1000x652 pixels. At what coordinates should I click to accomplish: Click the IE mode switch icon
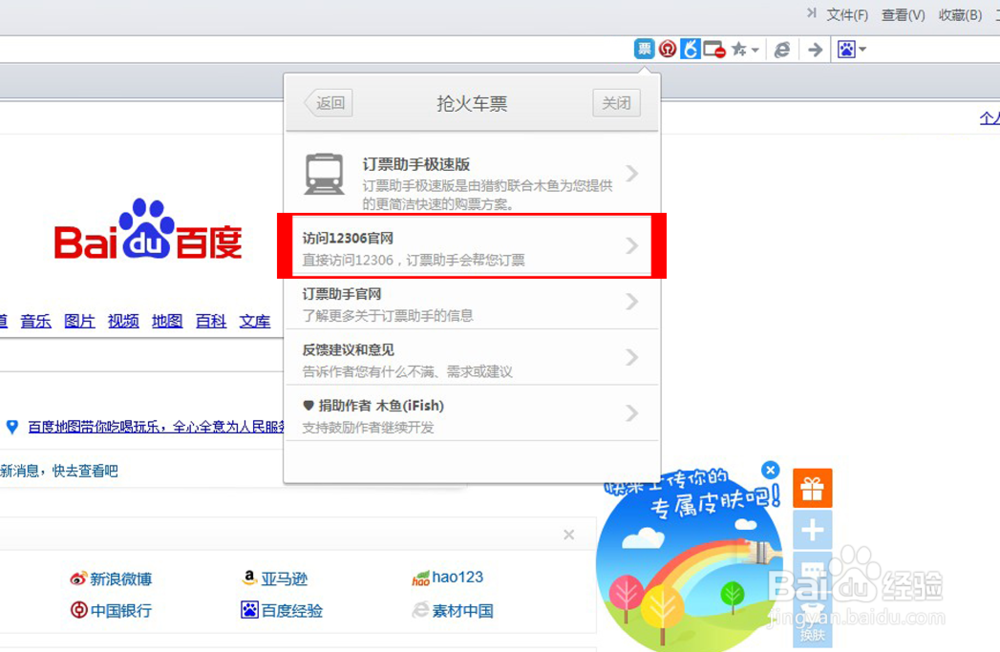(x=782, y=49)
